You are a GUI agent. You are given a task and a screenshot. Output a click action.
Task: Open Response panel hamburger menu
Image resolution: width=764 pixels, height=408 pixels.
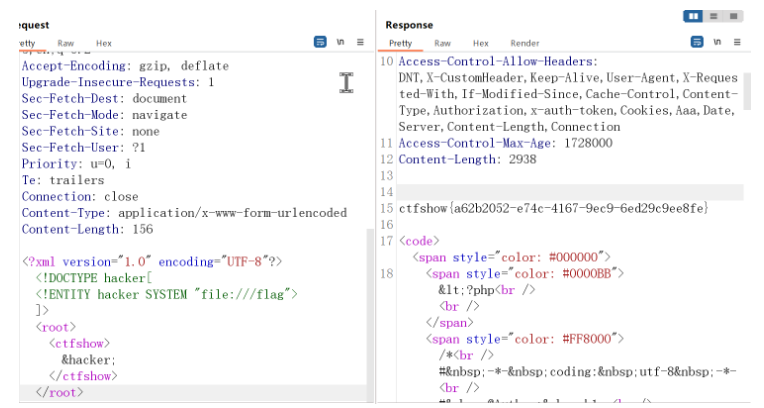[737, 42]
